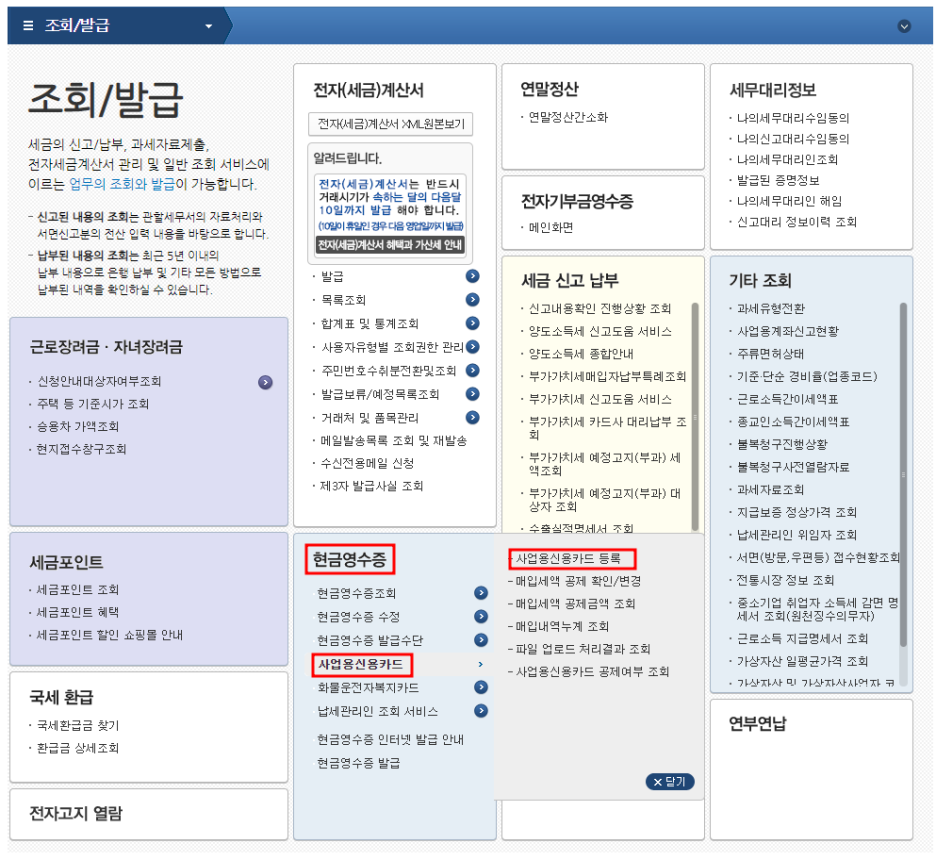
Task: Click the 닫기 button in submenu
Action: coord(670,782)
